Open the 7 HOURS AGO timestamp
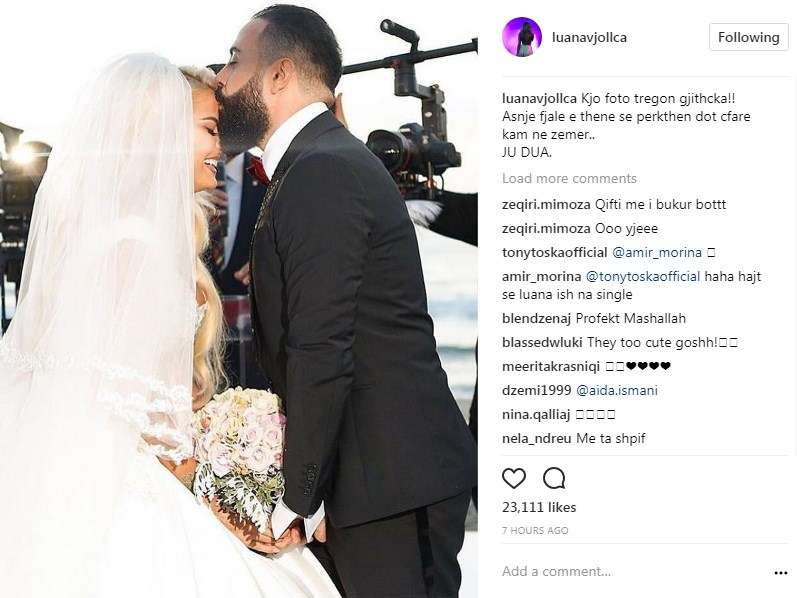 coord(535,530)
